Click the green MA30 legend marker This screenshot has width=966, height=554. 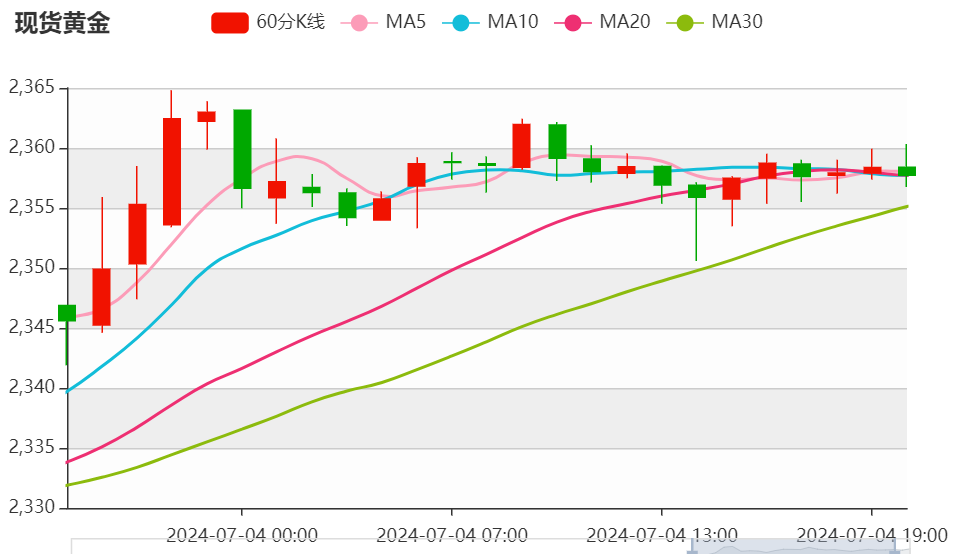click(684, 23)
